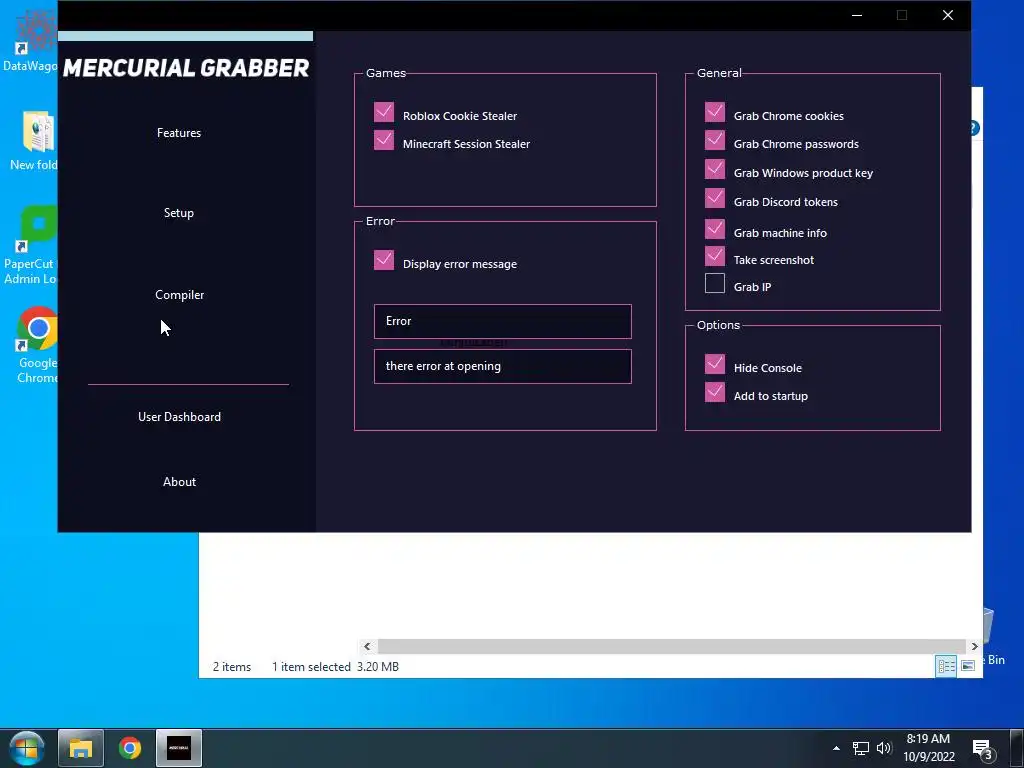Select the DataWagon desktop shortcut
Image resolution: width=1024 pixels, height=768 pixels.
(x=30, y=40)
